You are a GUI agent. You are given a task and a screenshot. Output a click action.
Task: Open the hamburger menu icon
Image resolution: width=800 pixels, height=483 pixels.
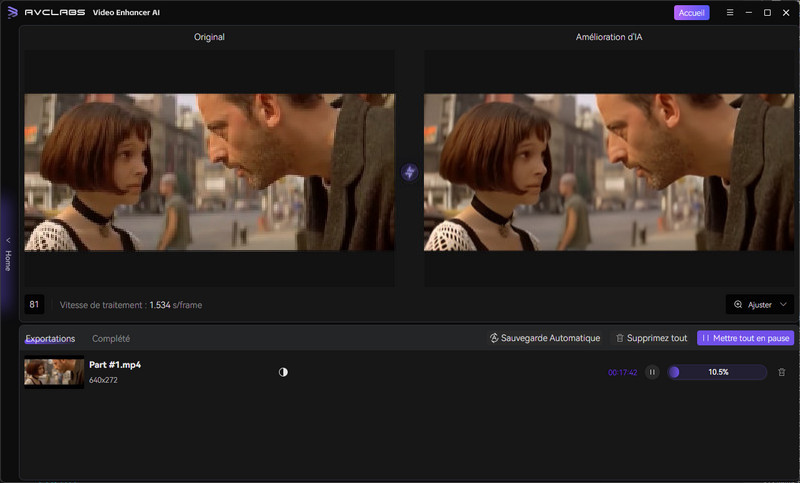pos(730,12)
